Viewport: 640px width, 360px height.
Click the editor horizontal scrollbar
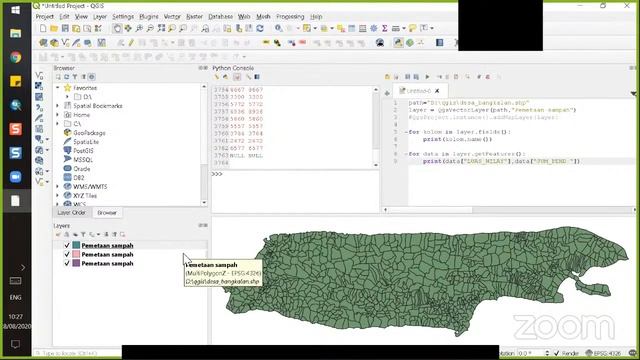coord(510,210)
